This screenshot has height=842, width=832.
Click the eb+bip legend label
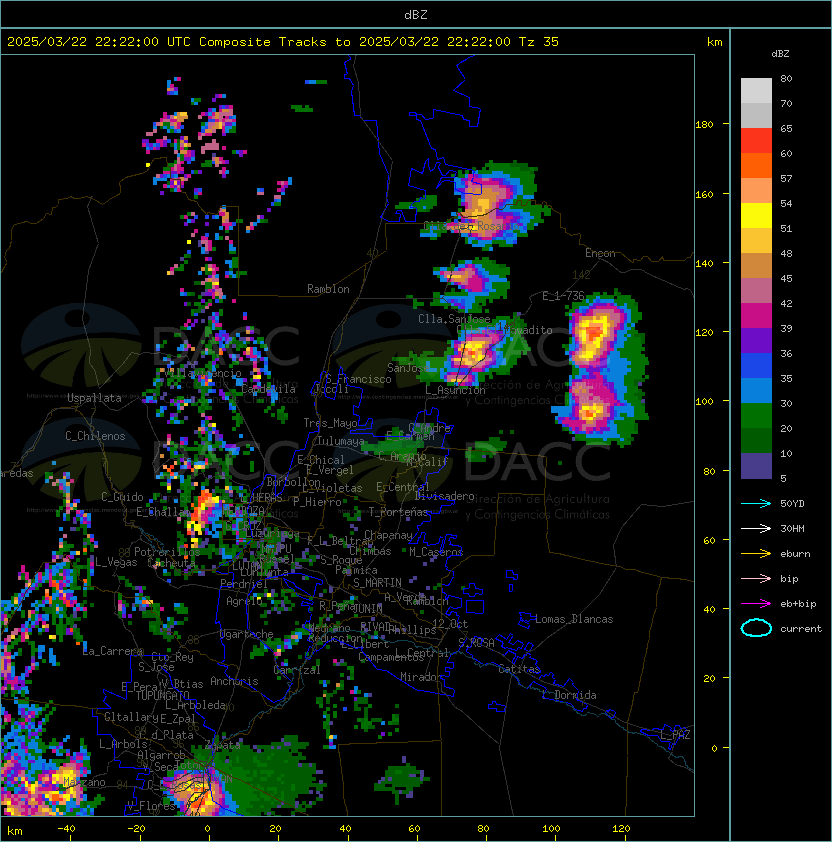coord(798,604)
